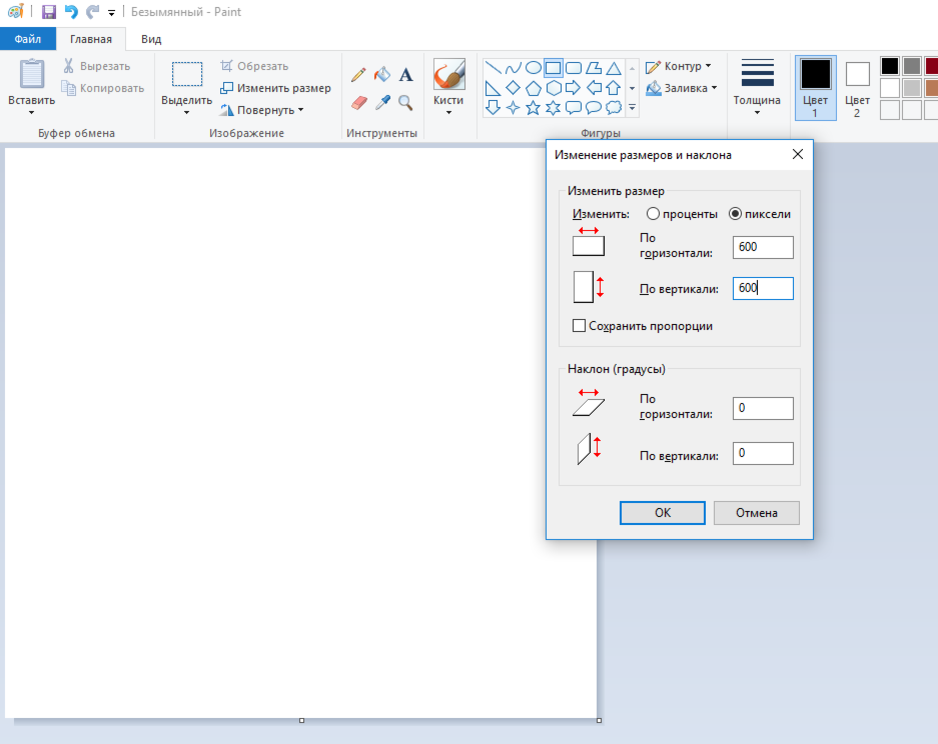Image resolution: width=938 pixels, height=744 pixels.
Task: Open the Файл menu
Action: [28, 39]
